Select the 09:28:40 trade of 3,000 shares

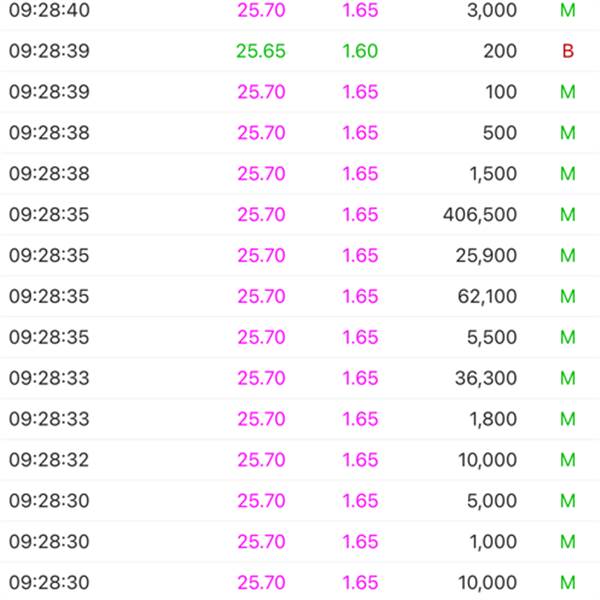[300, 10]
